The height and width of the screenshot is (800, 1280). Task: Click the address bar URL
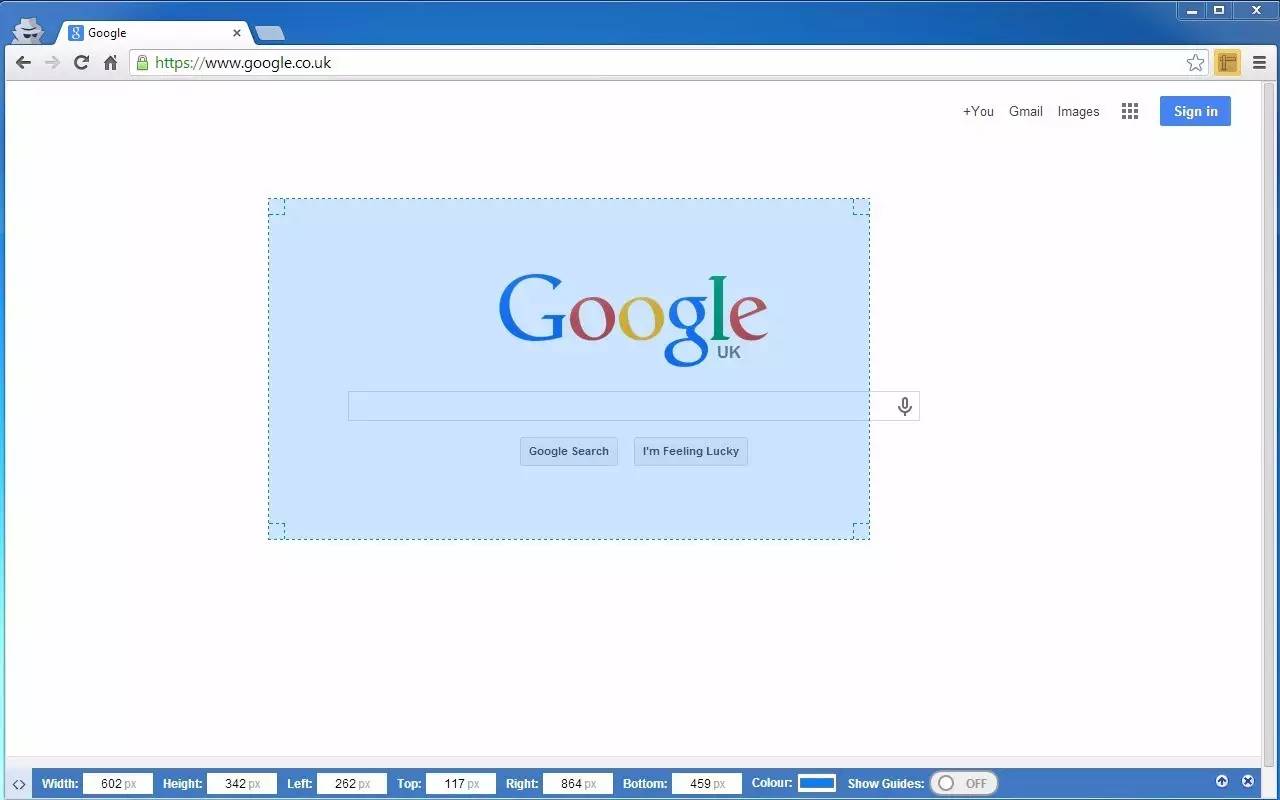243,62
